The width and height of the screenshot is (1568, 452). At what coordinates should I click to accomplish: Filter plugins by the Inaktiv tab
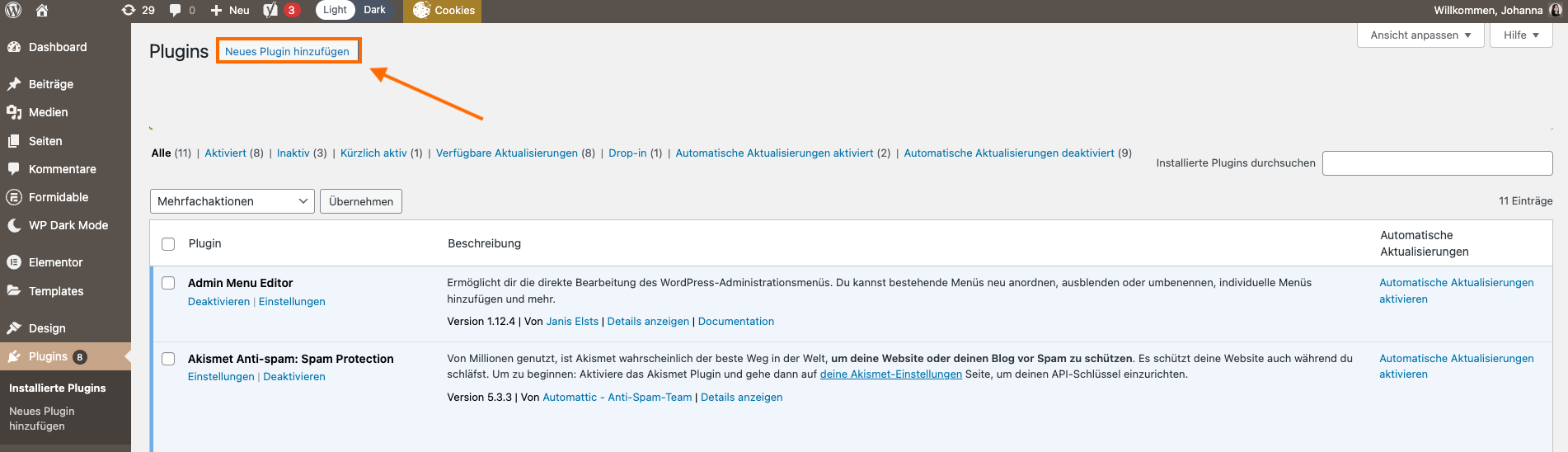click(x=293, y=153)
